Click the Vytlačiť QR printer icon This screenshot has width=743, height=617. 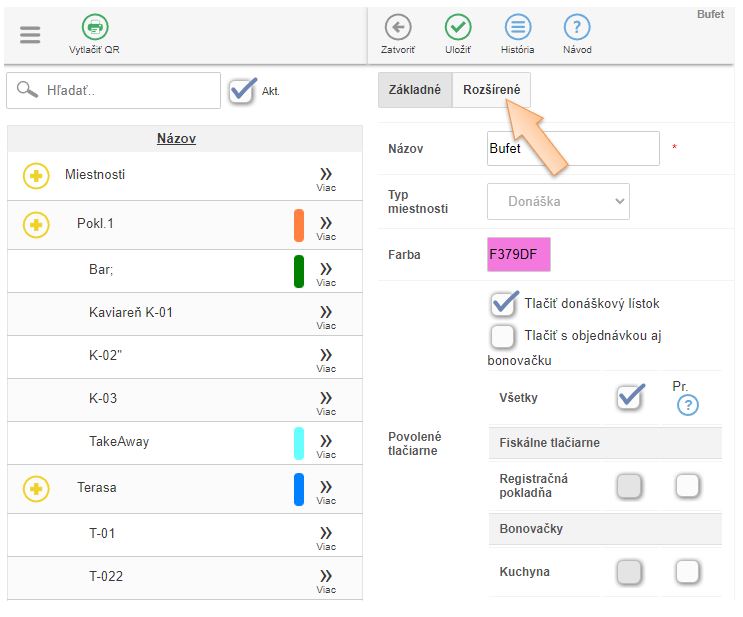(x=95, y=28)
